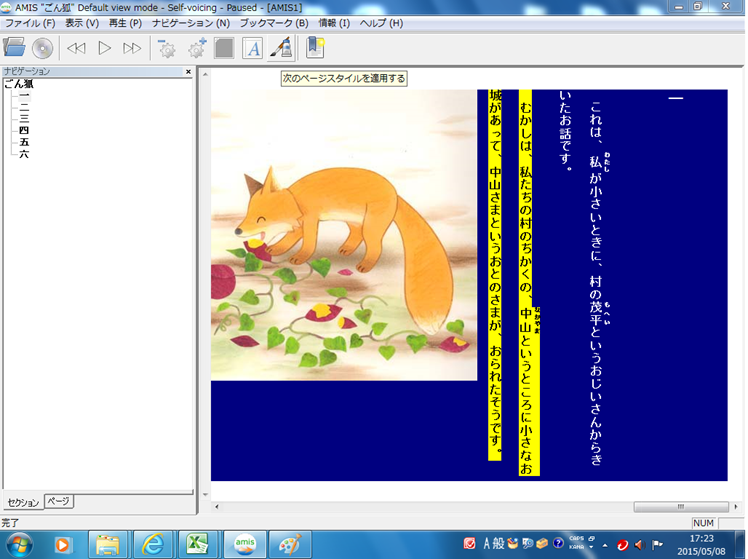Image resolution: width=748 pixels, height=559 pixels.
Task: Select section 三 in navigation tree
Action: click(24, 118)
